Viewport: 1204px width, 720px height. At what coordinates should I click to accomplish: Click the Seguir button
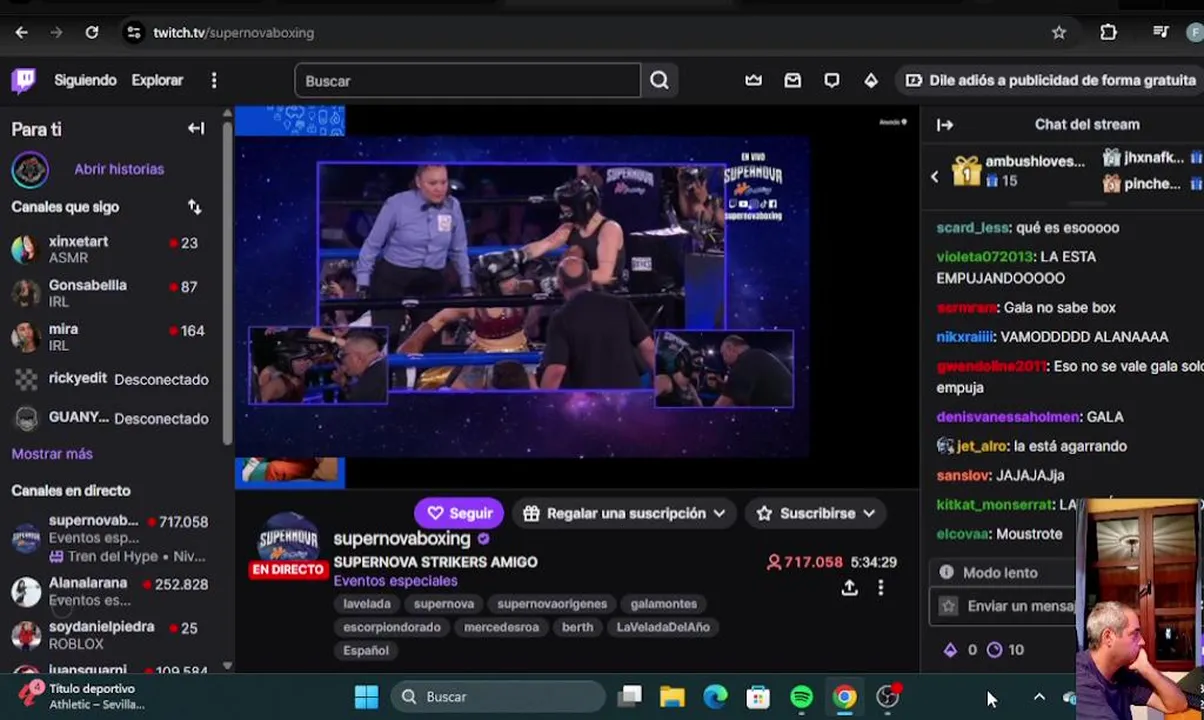coord(459,513)
